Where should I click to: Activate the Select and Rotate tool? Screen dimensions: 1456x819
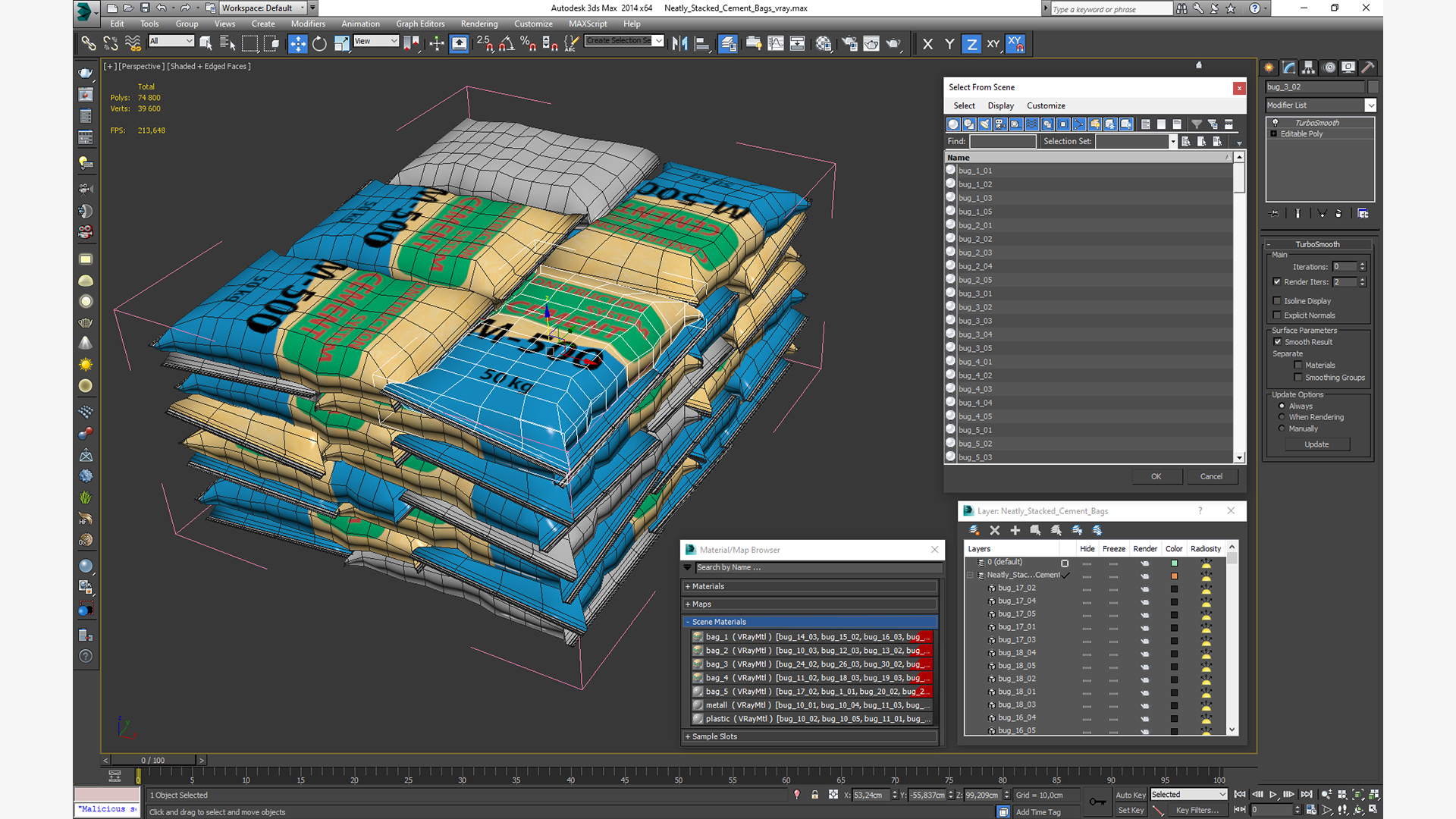(x=319, y=44)
